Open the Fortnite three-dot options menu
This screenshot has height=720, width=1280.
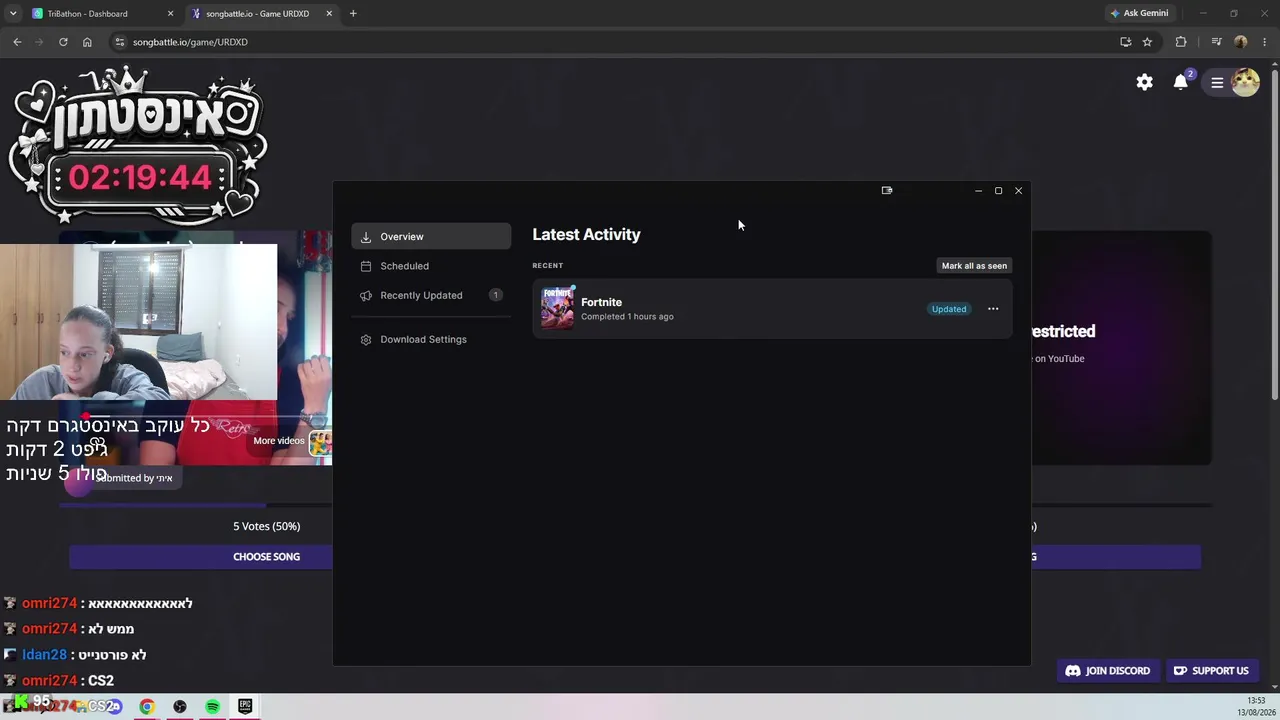(x=993, y=309)
